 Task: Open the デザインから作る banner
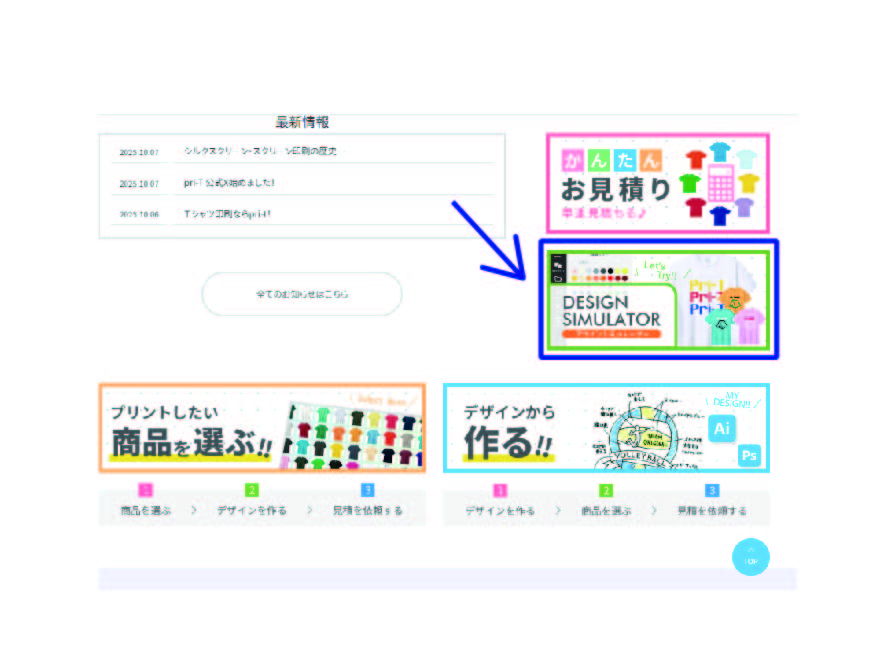tap(605, 427)
